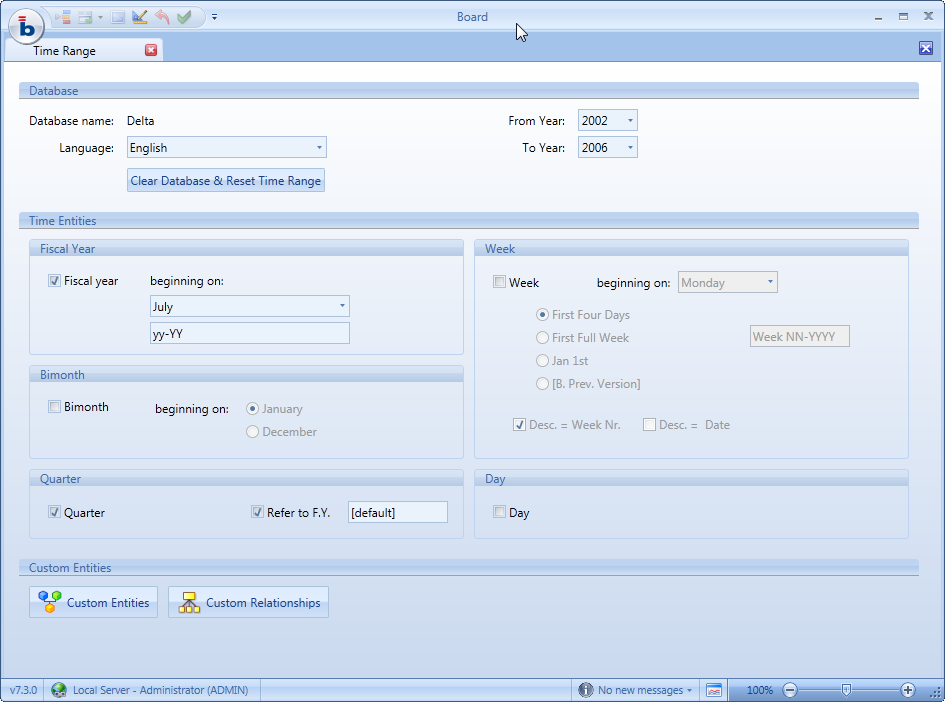Click the window resize grip icon
This screenshot has height=702, width=945.
(937, 694)
